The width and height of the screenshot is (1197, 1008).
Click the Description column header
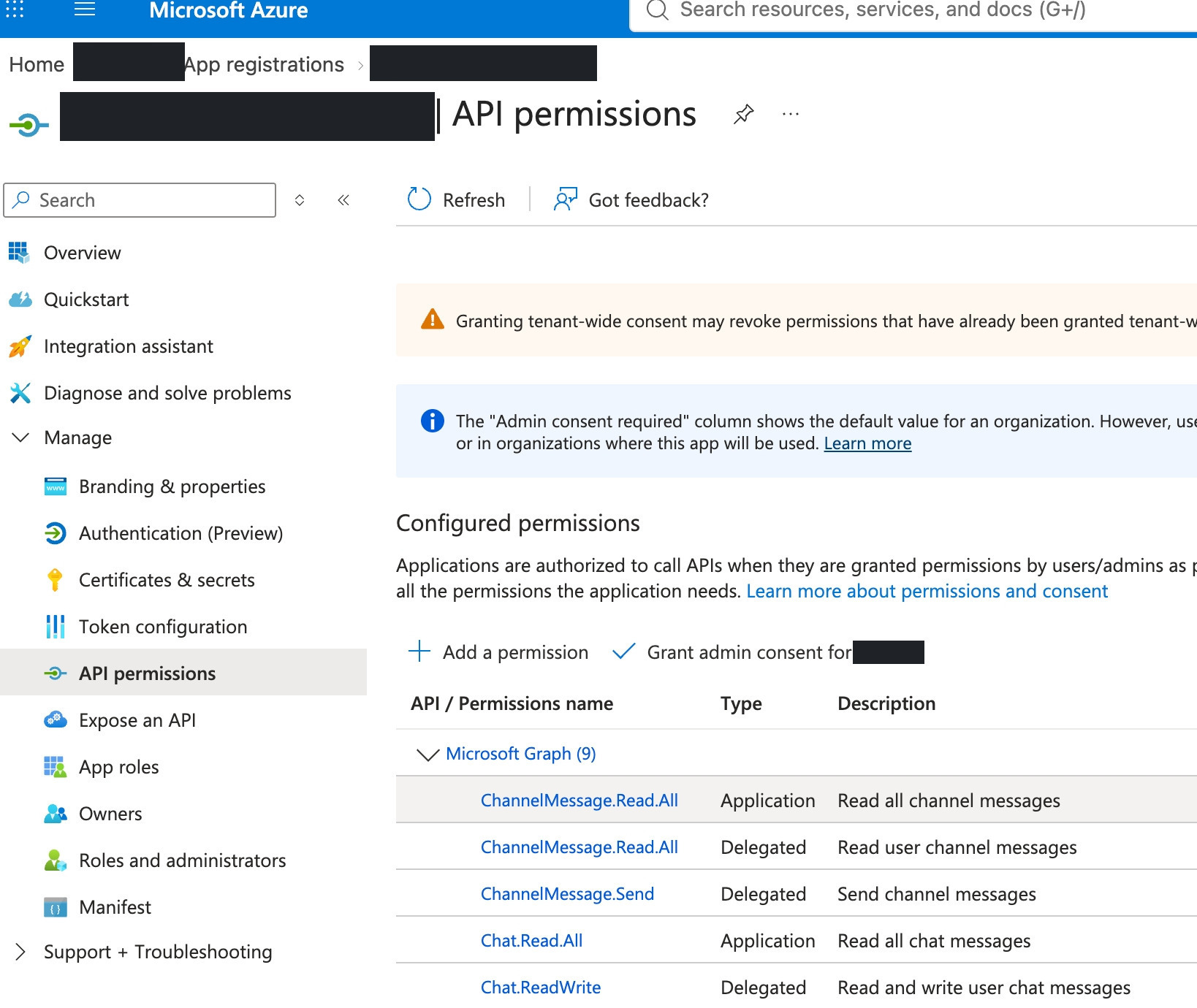point(886,703)
